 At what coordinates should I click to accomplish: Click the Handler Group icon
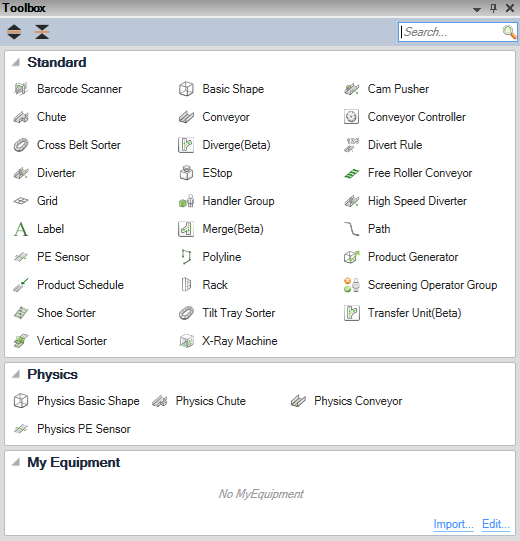coord(186,201)
